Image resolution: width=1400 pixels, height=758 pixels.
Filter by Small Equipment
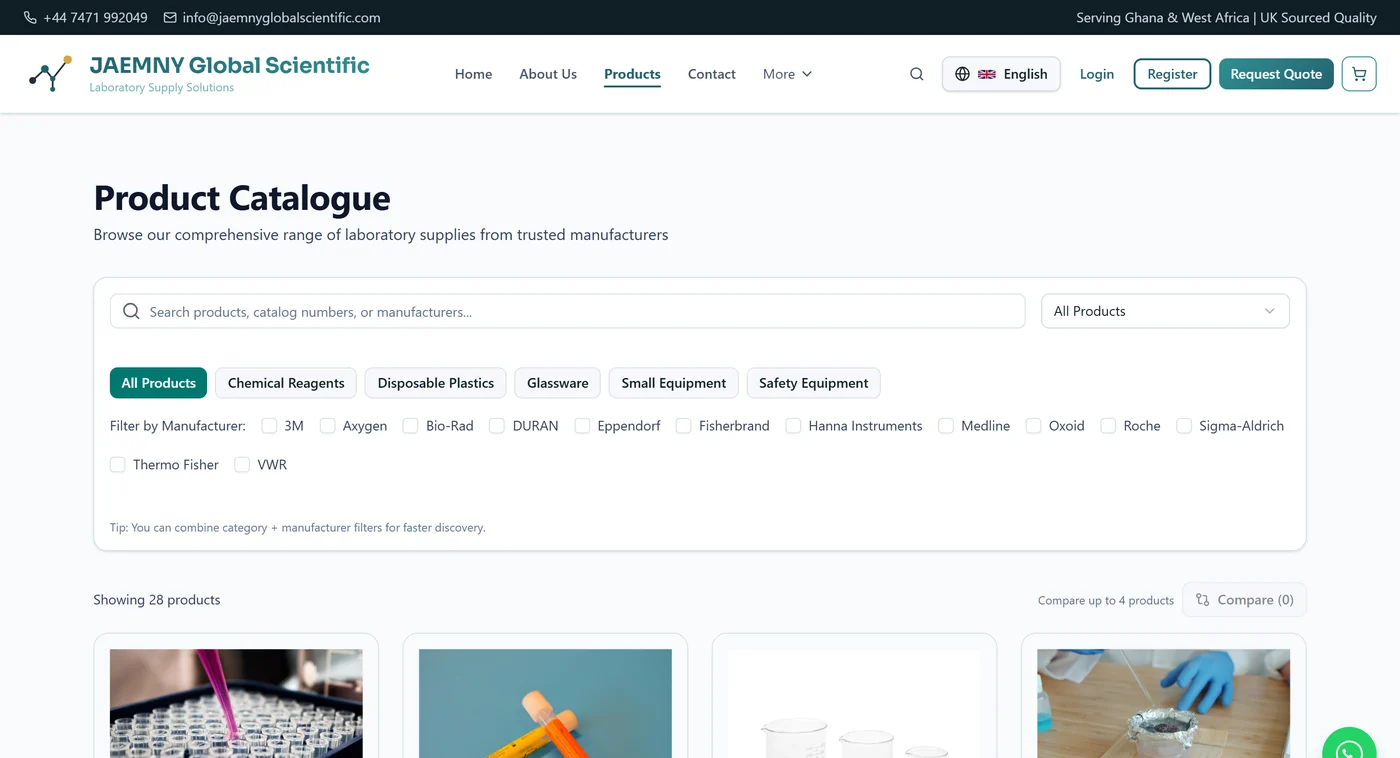click(674, 383)
